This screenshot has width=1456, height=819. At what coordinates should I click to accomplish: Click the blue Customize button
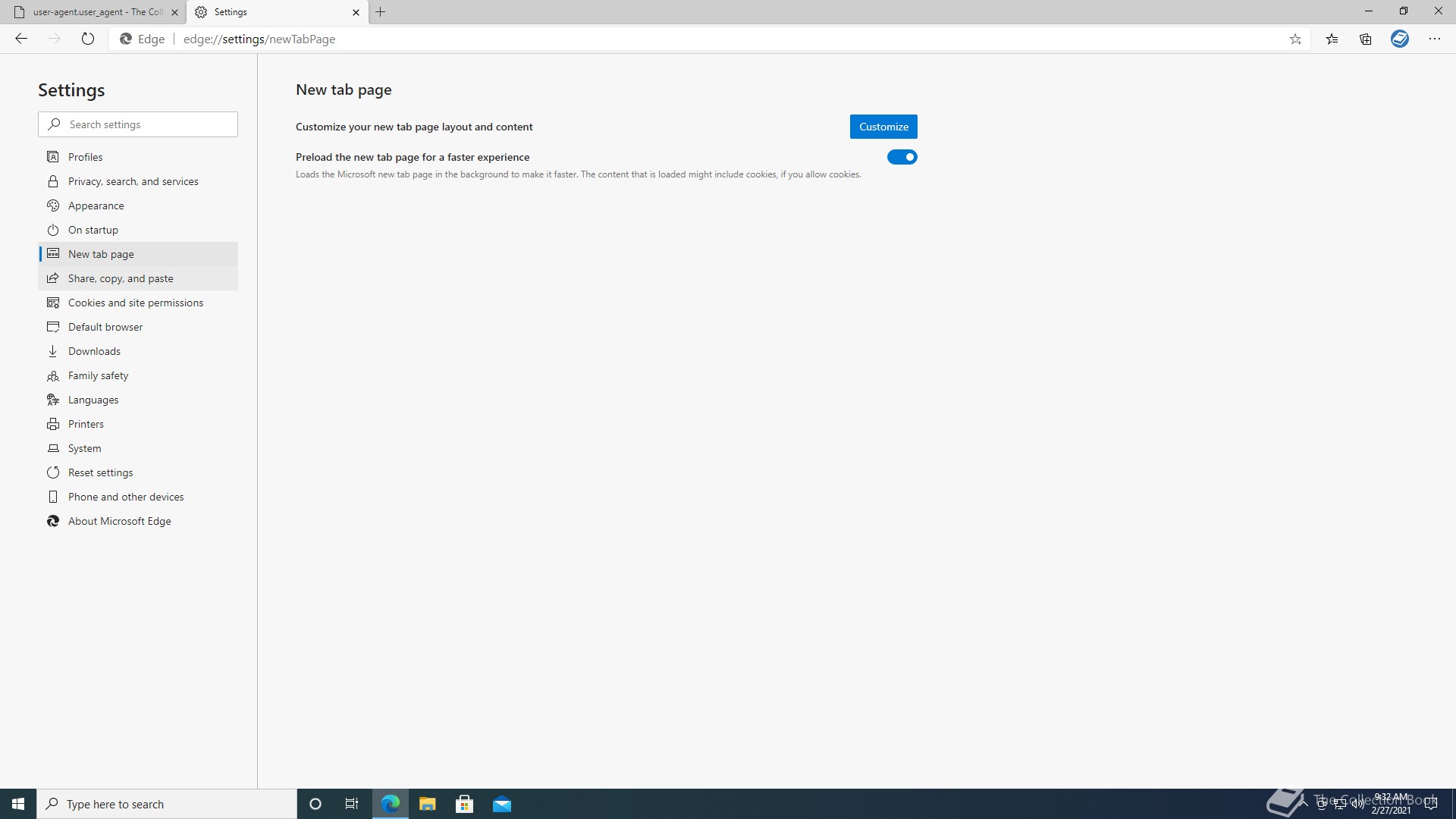click(x=883, y=127)
